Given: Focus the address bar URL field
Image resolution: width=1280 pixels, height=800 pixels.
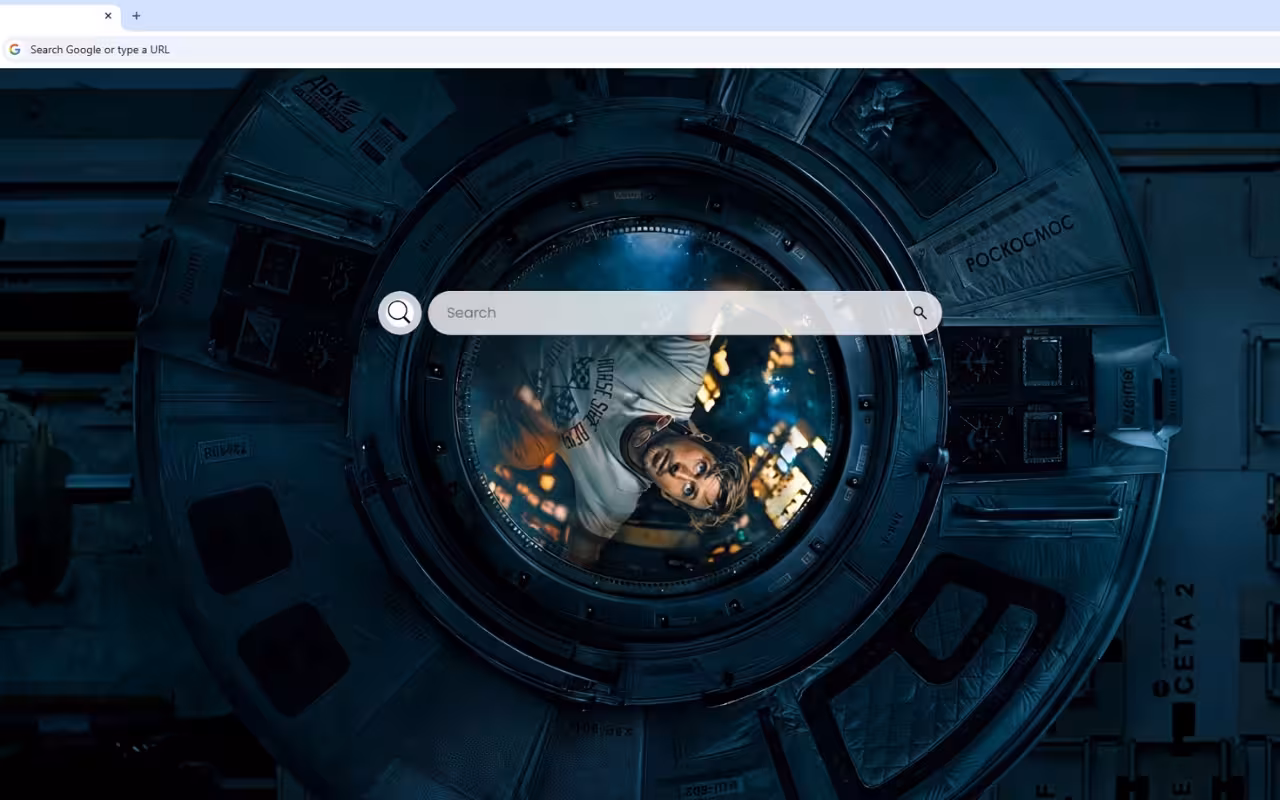Looking at the screenshot, I should click(x=640, y=49).
